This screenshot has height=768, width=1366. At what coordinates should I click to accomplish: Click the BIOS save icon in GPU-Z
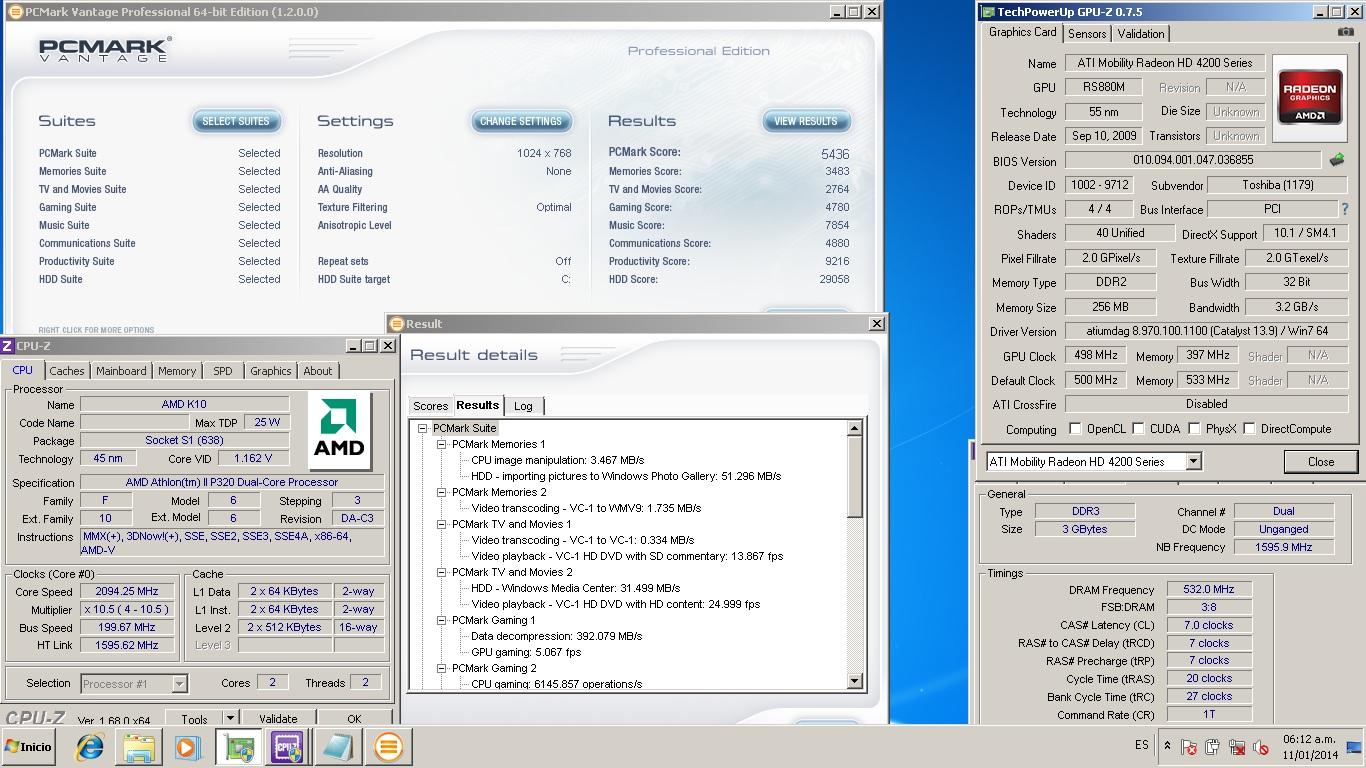click(x=1337, y=160)
